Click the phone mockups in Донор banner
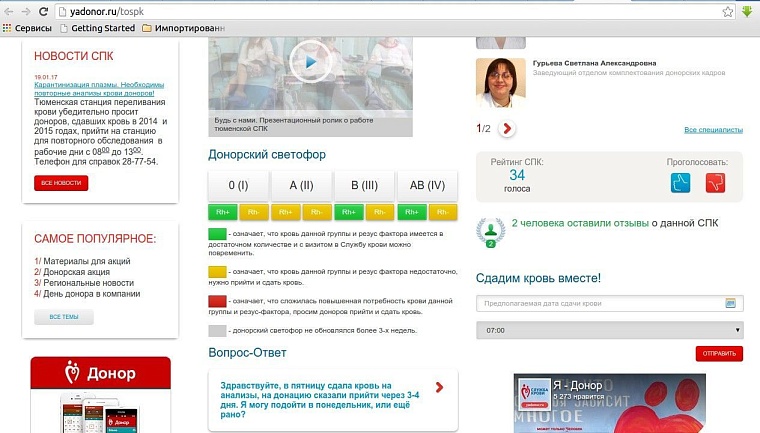This screenshot has height=433, width=760. 100,413
